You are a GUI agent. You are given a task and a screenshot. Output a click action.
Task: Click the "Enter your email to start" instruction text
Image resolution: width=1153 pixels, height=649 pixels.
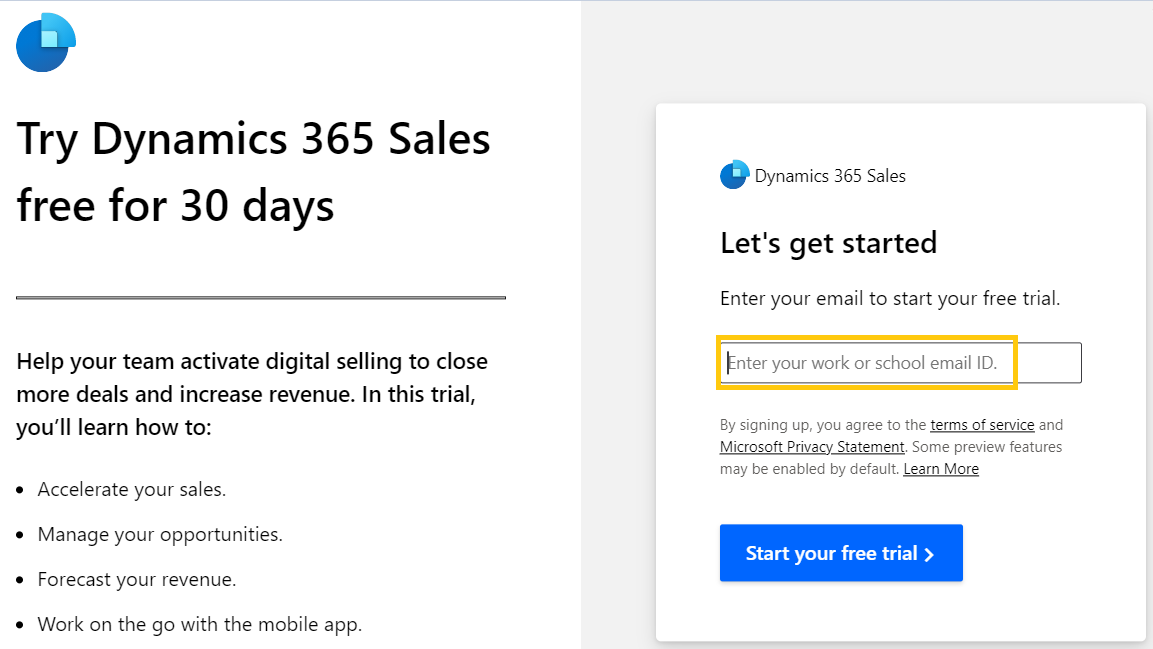pyautogui.click(x=889, y=298)
